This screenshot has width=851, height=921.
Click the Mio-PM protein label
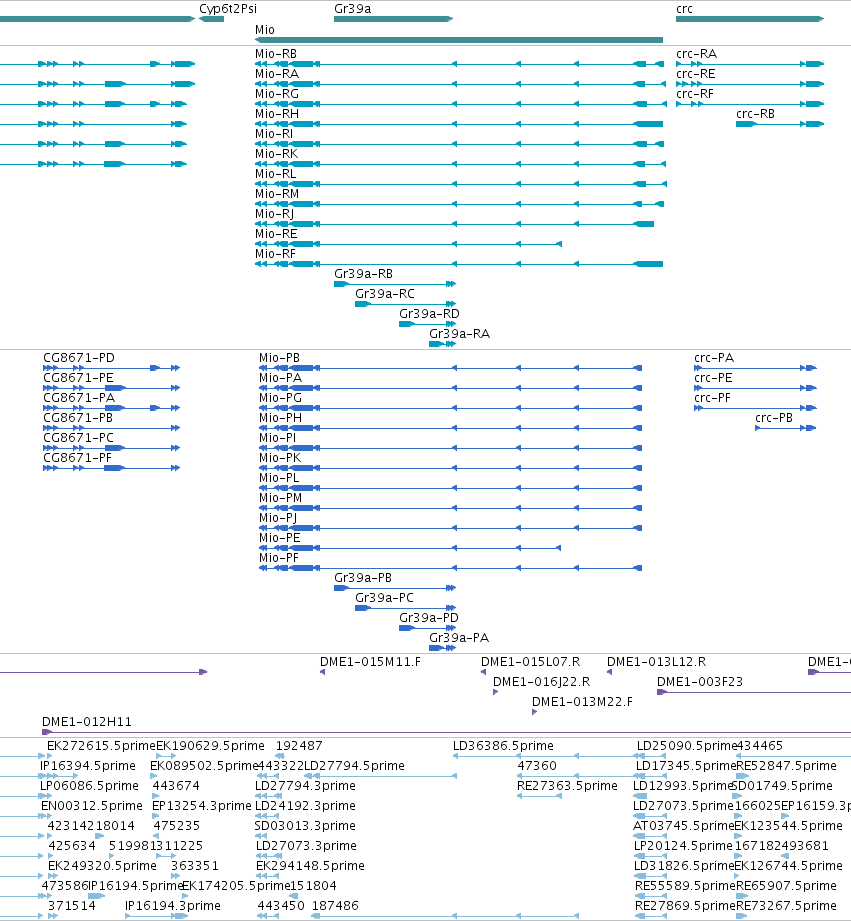(281, 498)
